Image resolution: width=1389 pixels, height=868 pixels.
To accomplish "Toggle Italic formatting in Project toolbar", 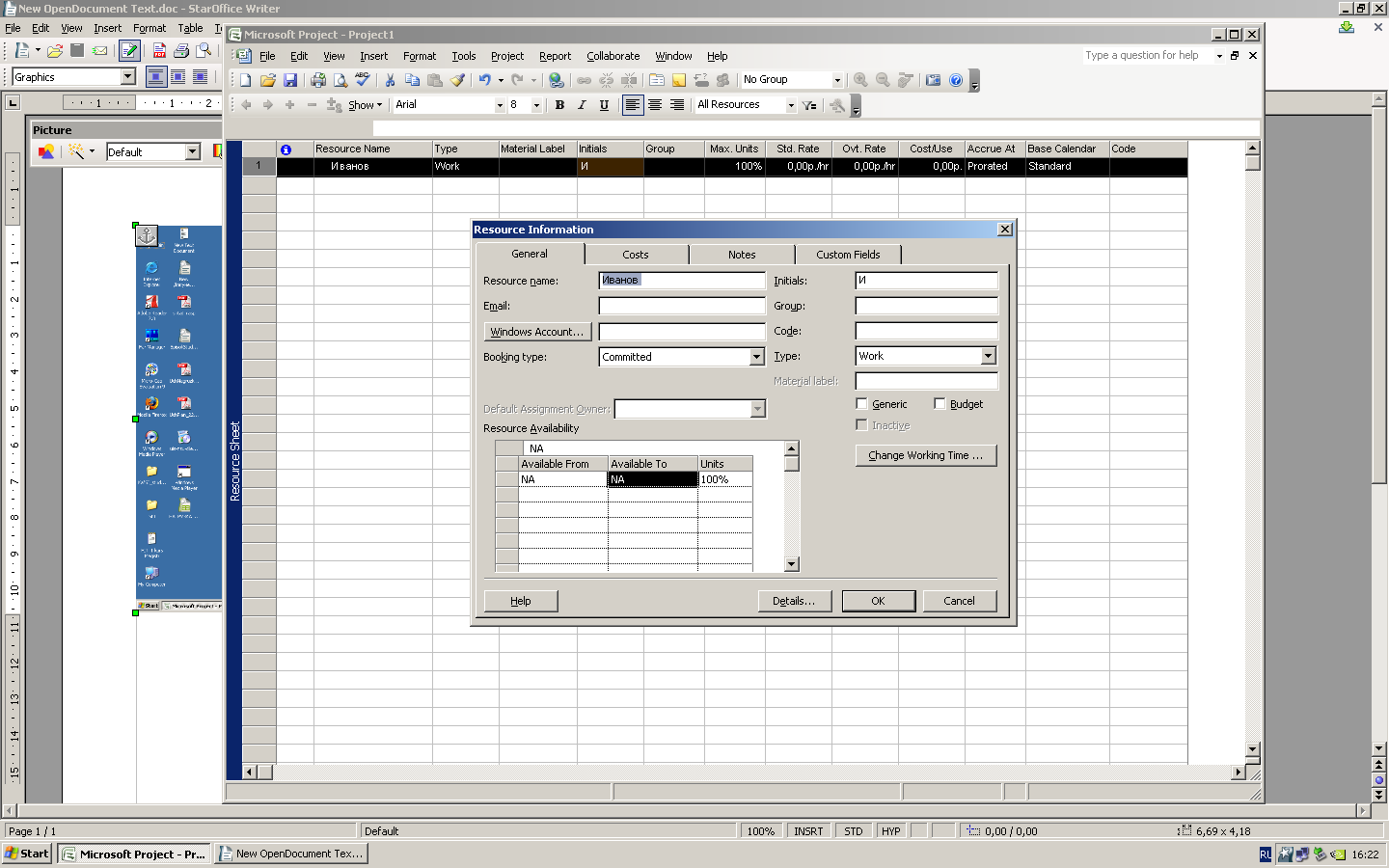I will click(582, 105).
